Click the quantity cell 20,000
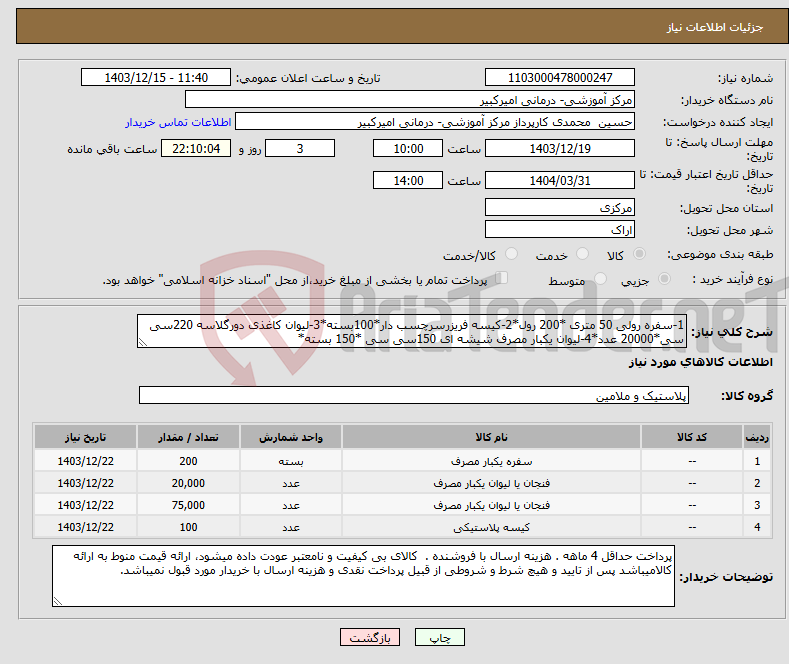The height and width of the screenshot is (664, 789). (188, 483)
